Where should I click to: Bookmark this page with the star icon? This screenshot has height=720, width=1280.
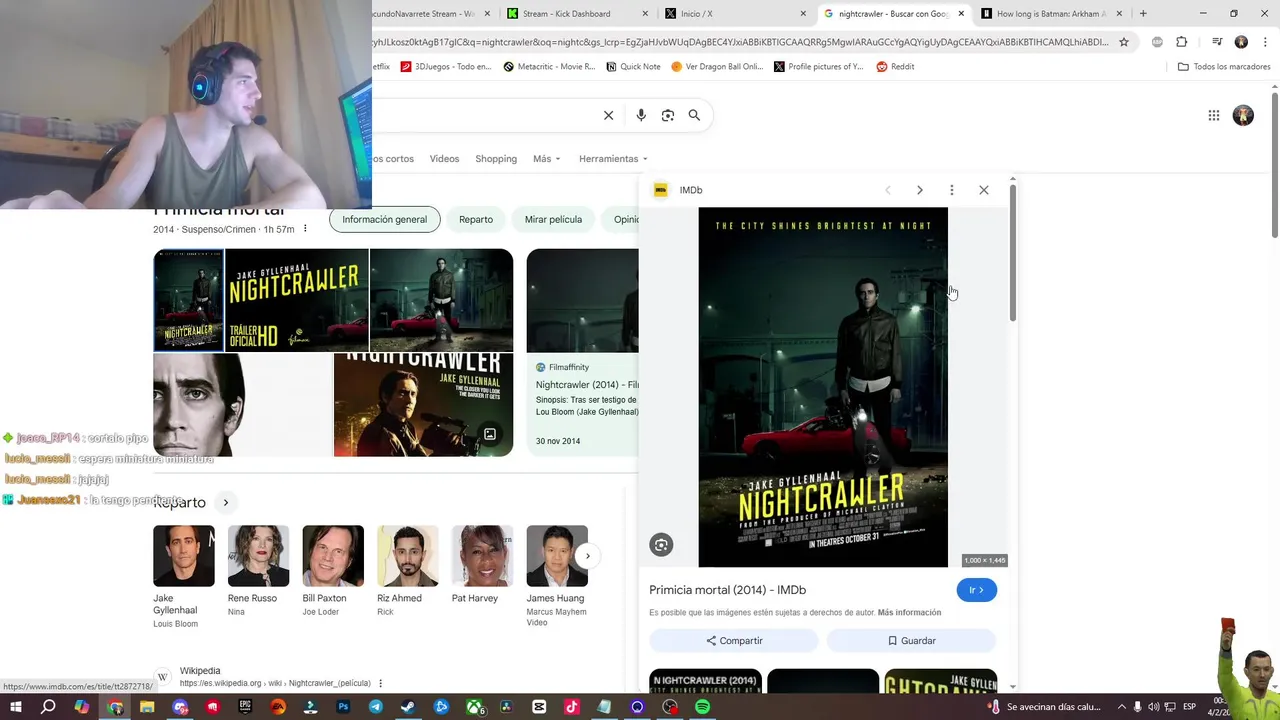pyautogui.click(x=1124, y=42)
